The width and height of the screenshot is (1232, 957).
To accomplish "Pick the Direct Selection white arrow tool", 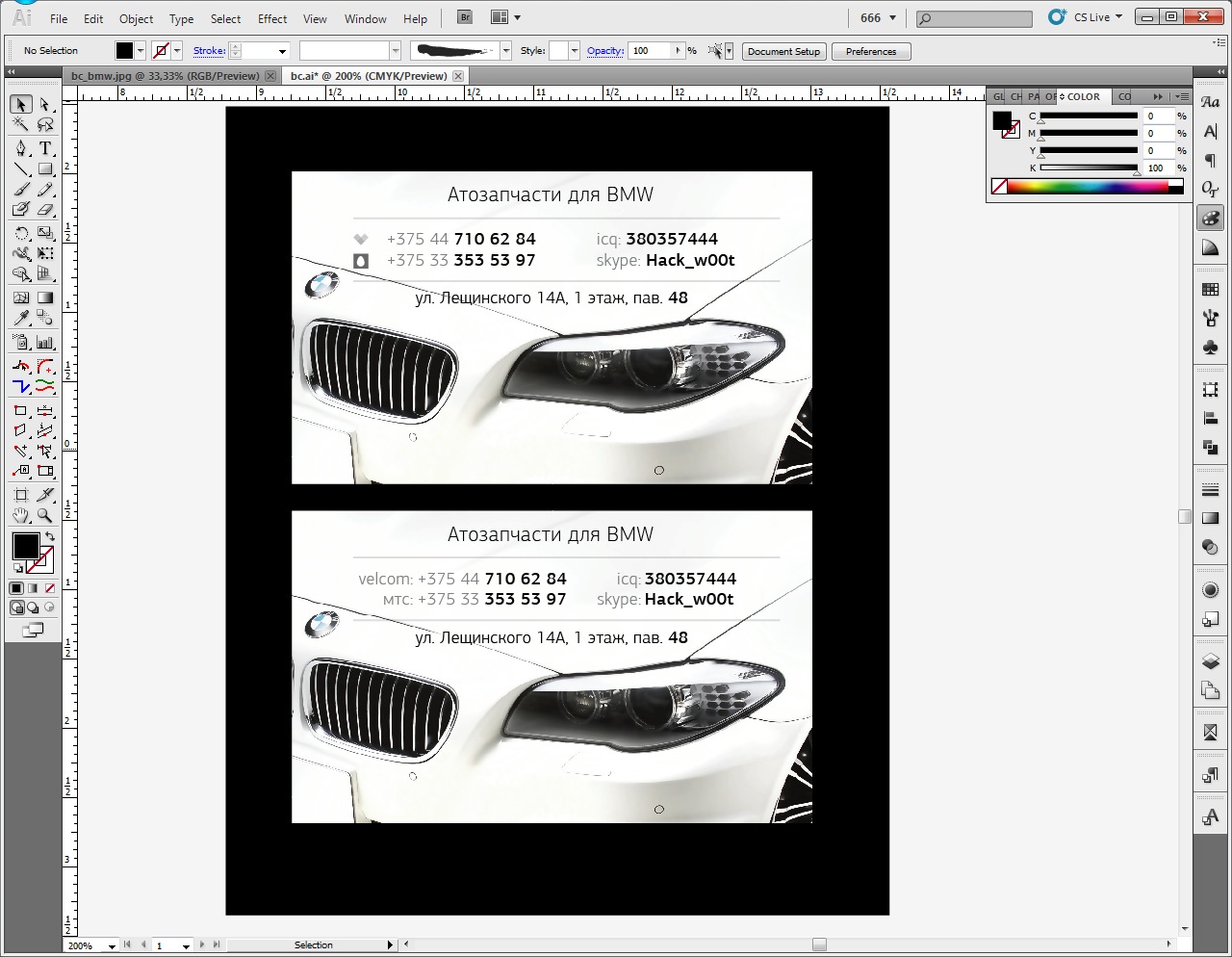I will click(45, 104).
